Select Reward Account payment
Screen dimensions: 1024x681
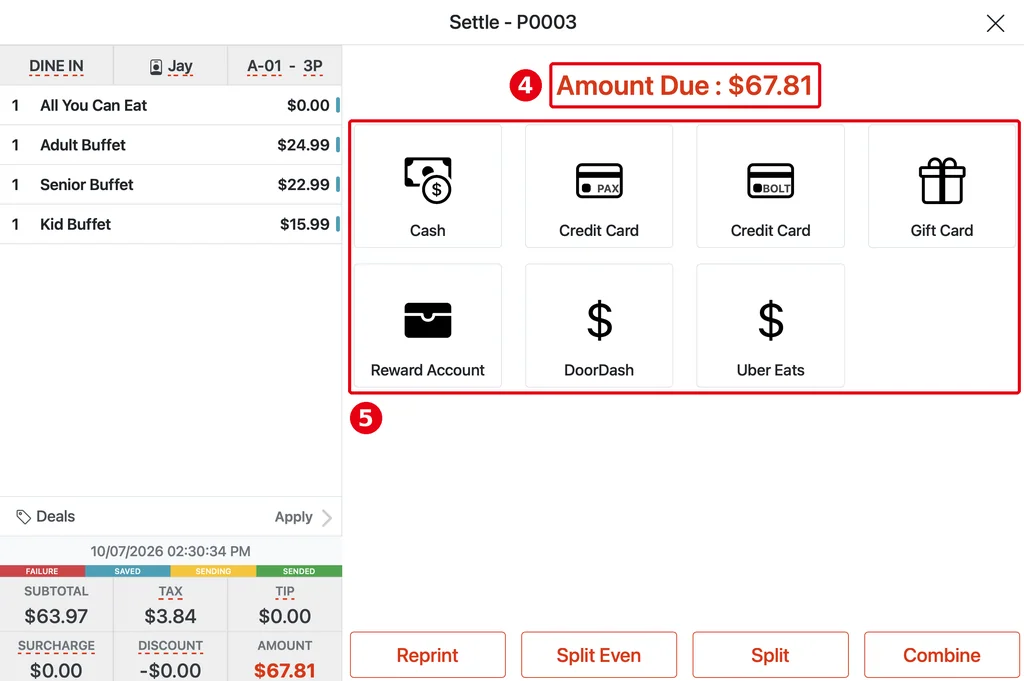(428, 325)
